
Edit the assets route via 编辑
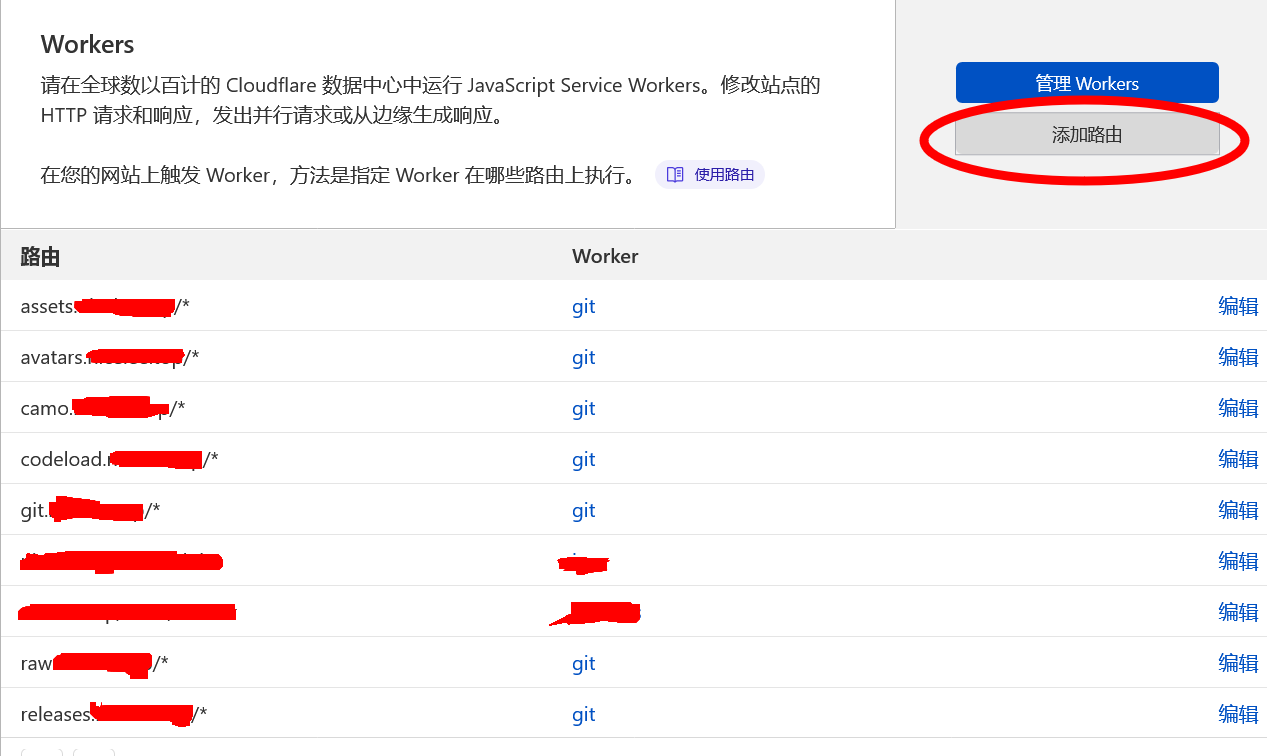point(1237,307)
